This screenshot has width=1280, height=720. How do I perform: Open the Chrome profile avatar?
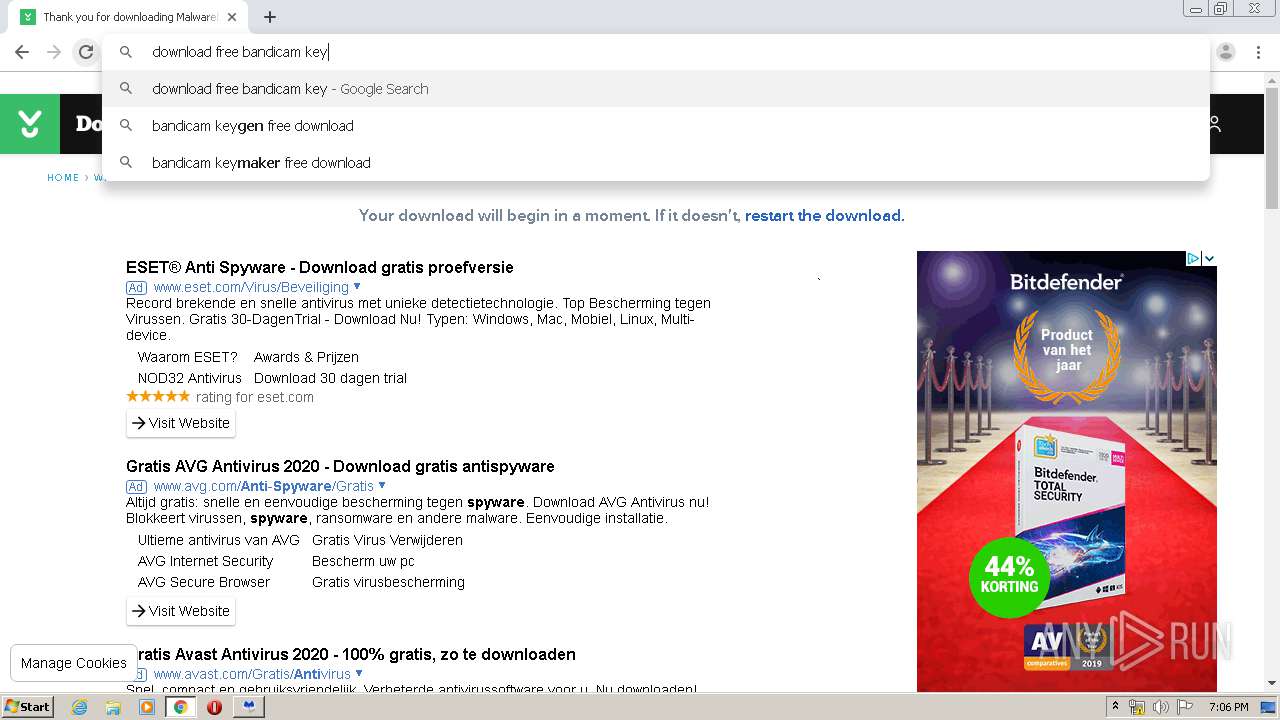point(1226,52)
